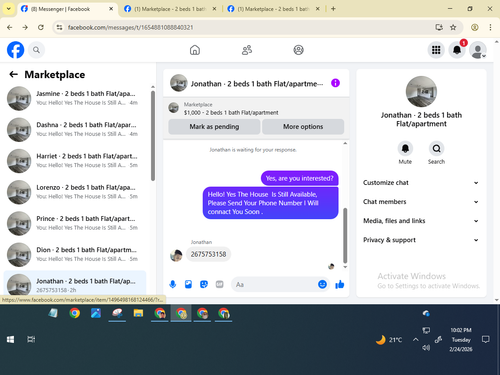Expand Privacy & support section
The image size is (500, 375).
(x=421, y=240)
